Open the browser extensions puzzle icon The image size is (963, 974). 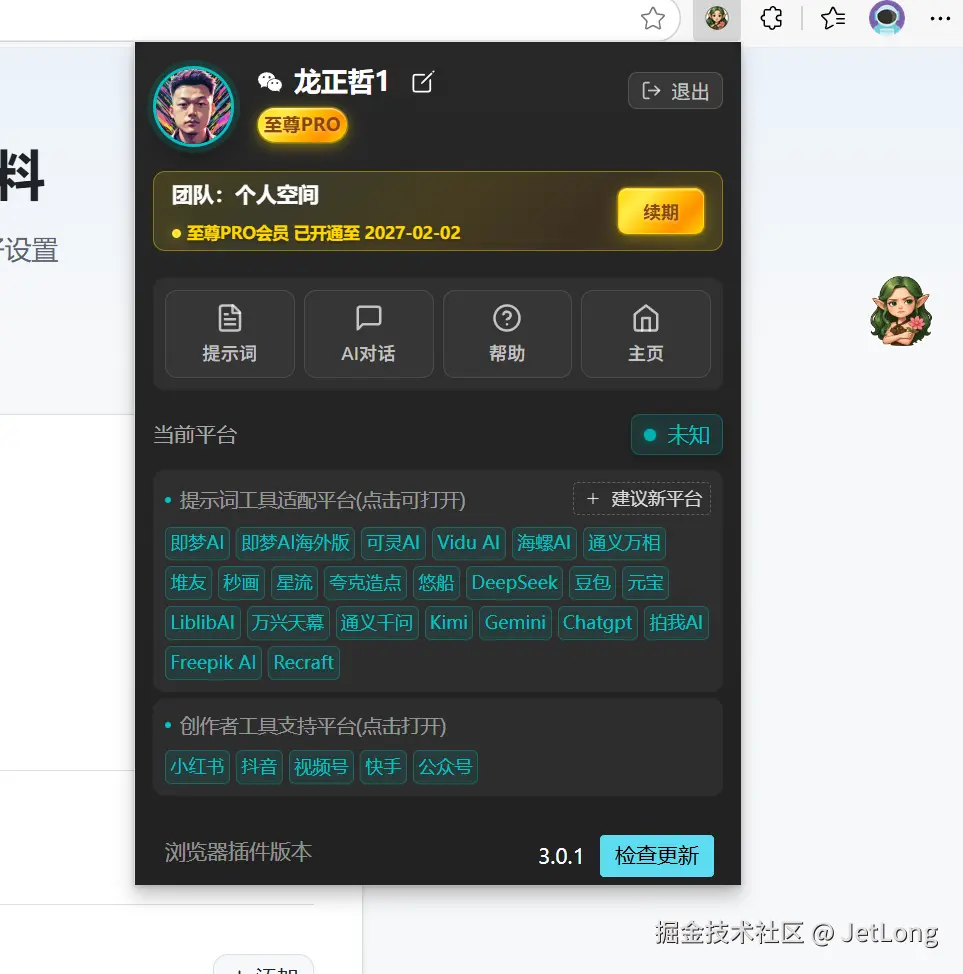coord(771,19)
